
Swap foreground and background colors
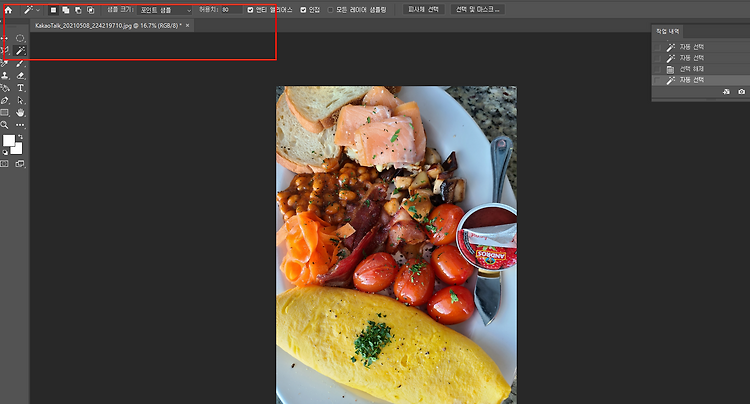pos(21,137)
